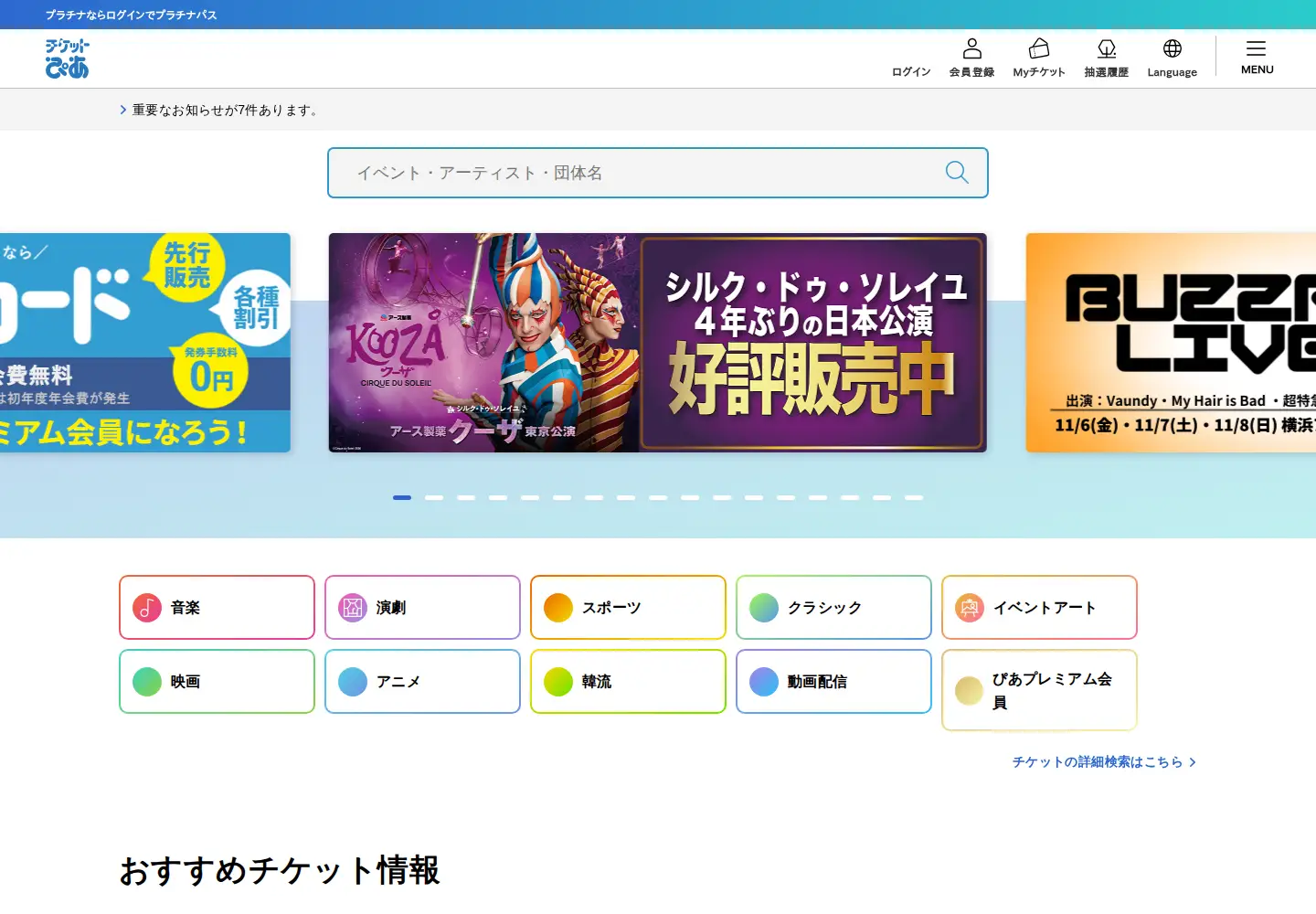
Task: Open the クラシック category
Action: point(833,608)
